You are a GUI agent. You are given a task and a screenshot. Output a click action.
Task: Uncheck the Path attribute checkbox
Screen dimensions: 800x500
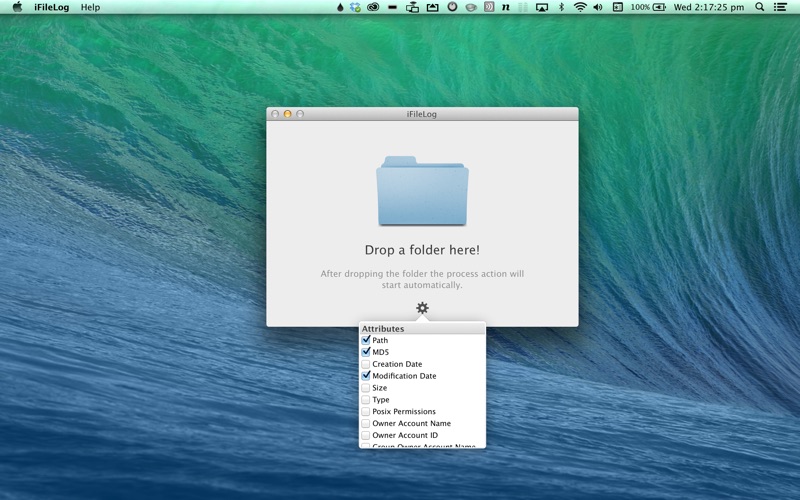(x=366, y=340)
